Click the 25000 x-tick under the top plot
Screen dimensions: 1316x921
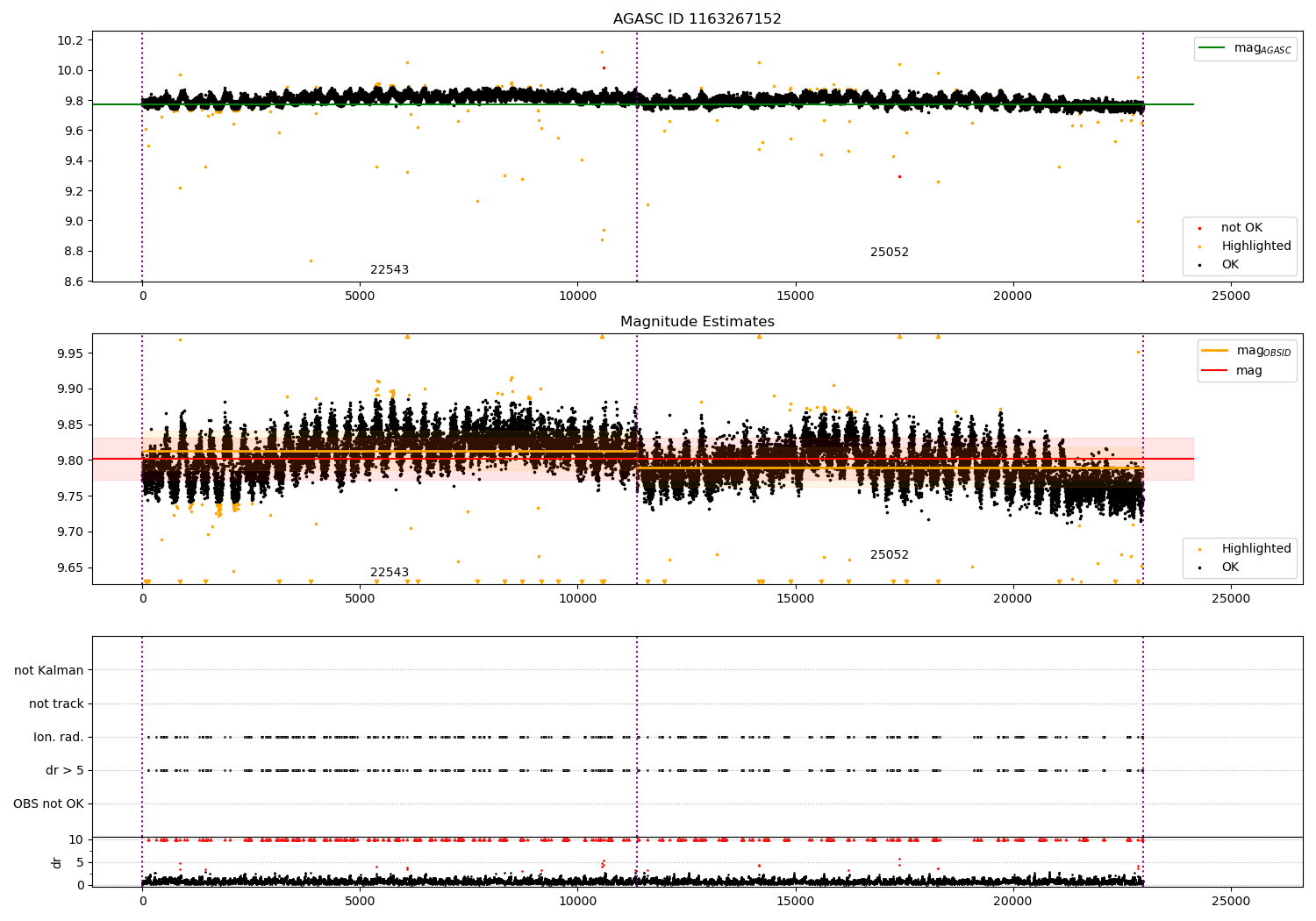point(1231,296)
